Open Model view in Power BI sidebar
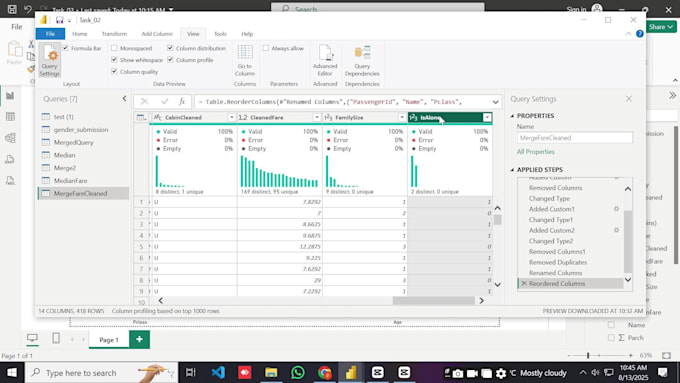The height and width of the screenshot is (383, 680). 10,138
